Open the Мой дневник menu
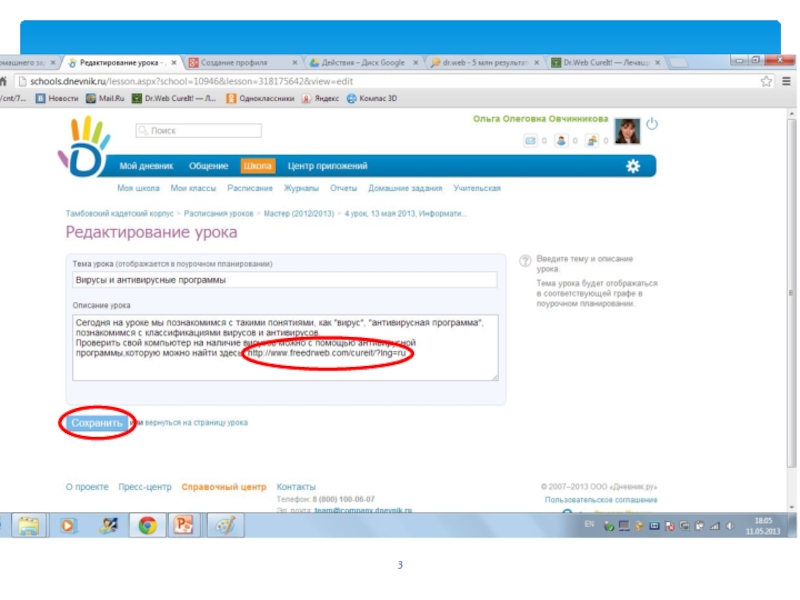The image size is (800, 600). pos(146,166)
